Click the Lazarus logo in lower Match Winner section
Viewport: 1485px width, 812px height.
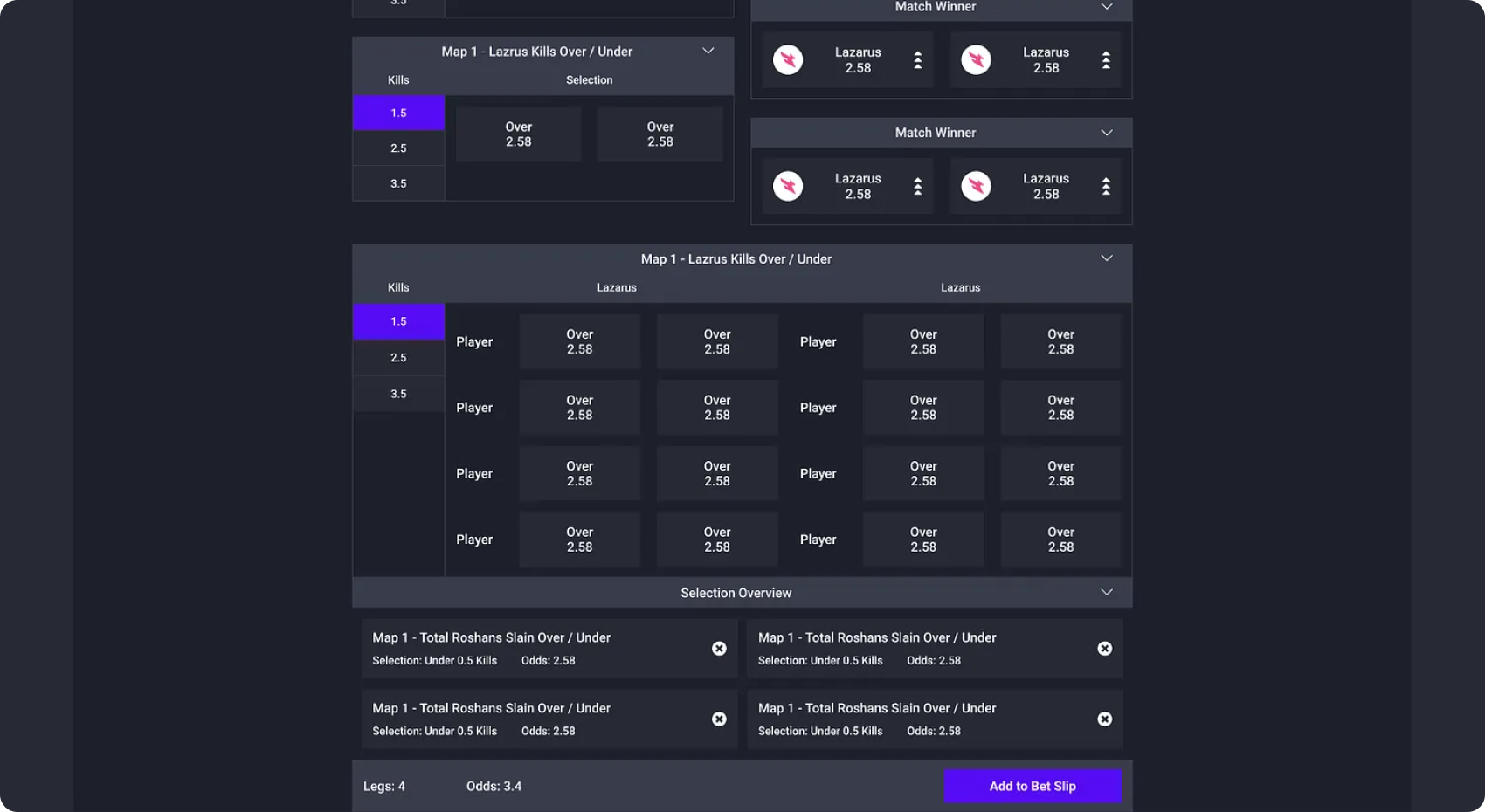(788, 186)
